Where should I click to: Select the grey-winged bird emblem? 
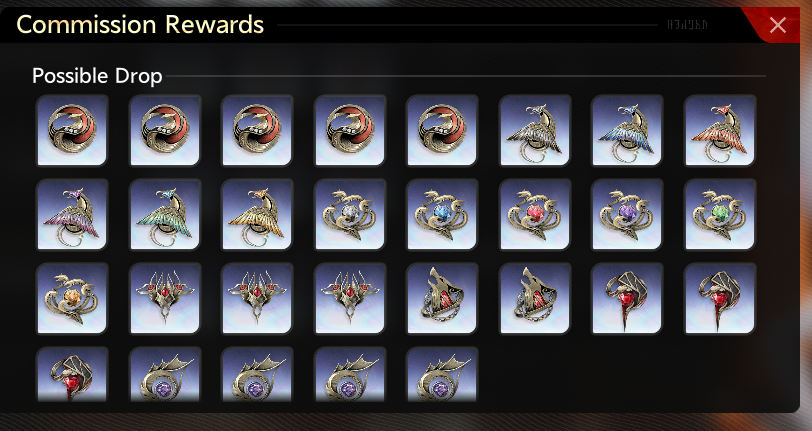534,131
